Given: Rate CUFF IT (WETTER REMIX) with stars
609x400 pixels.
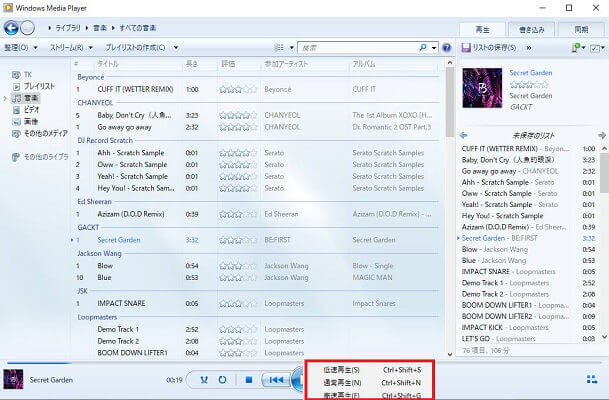Looking at the screenshot, I should (x=238, y=89).
